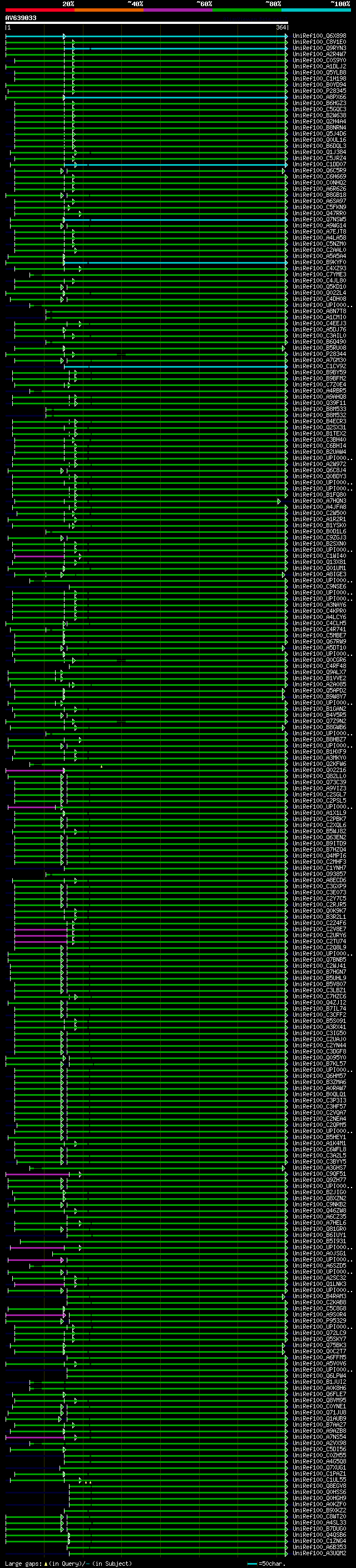Viewport: 356px width, 1568px height.
Task: Select the UniRef100_A7NS54 label
Action: 319,1438
